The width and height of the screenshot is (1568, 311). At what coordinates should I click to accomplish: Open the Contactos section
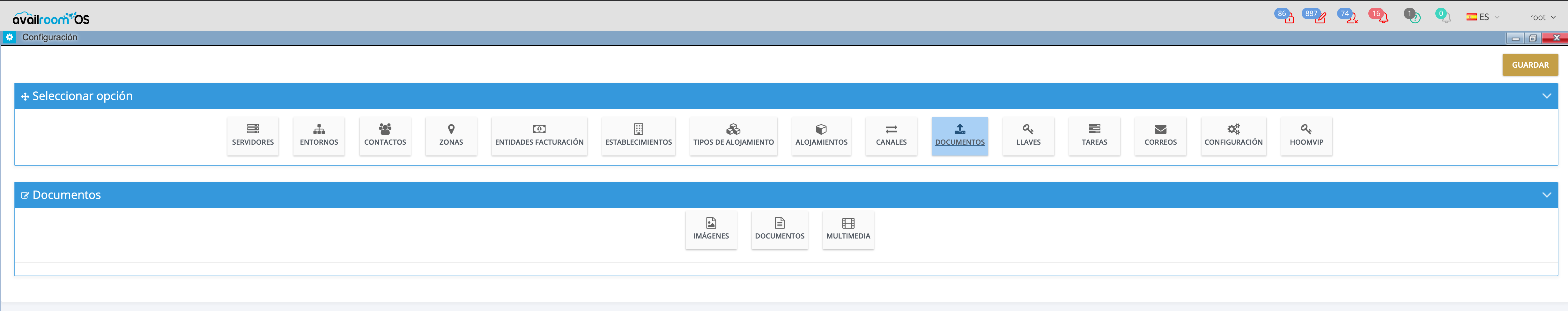(x=385, y=135)
